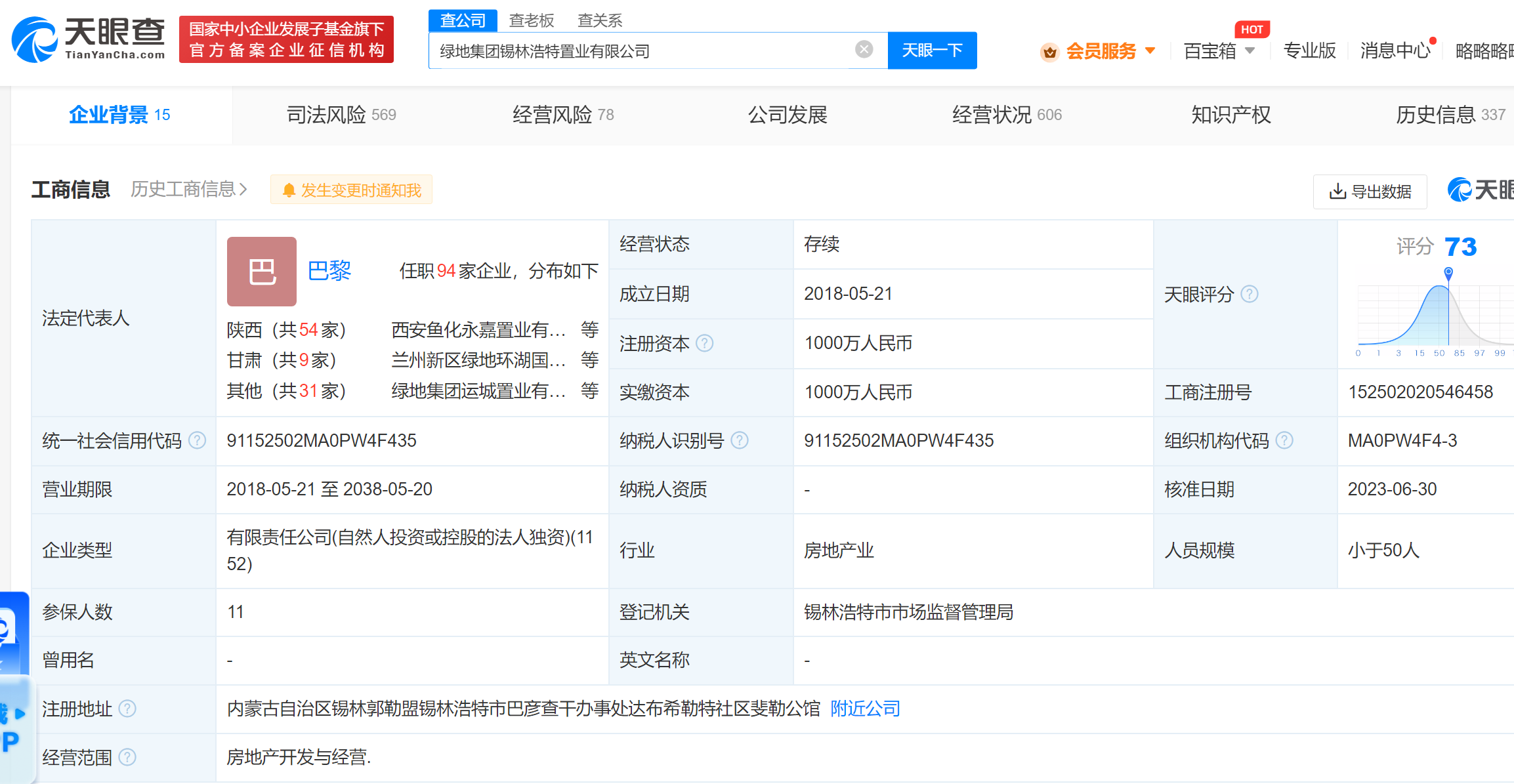Image resolution: width=1514 pixels, height=784 pixels.
Task: Click the 巴 legal representative avatar
Action: tap(261, 272)
